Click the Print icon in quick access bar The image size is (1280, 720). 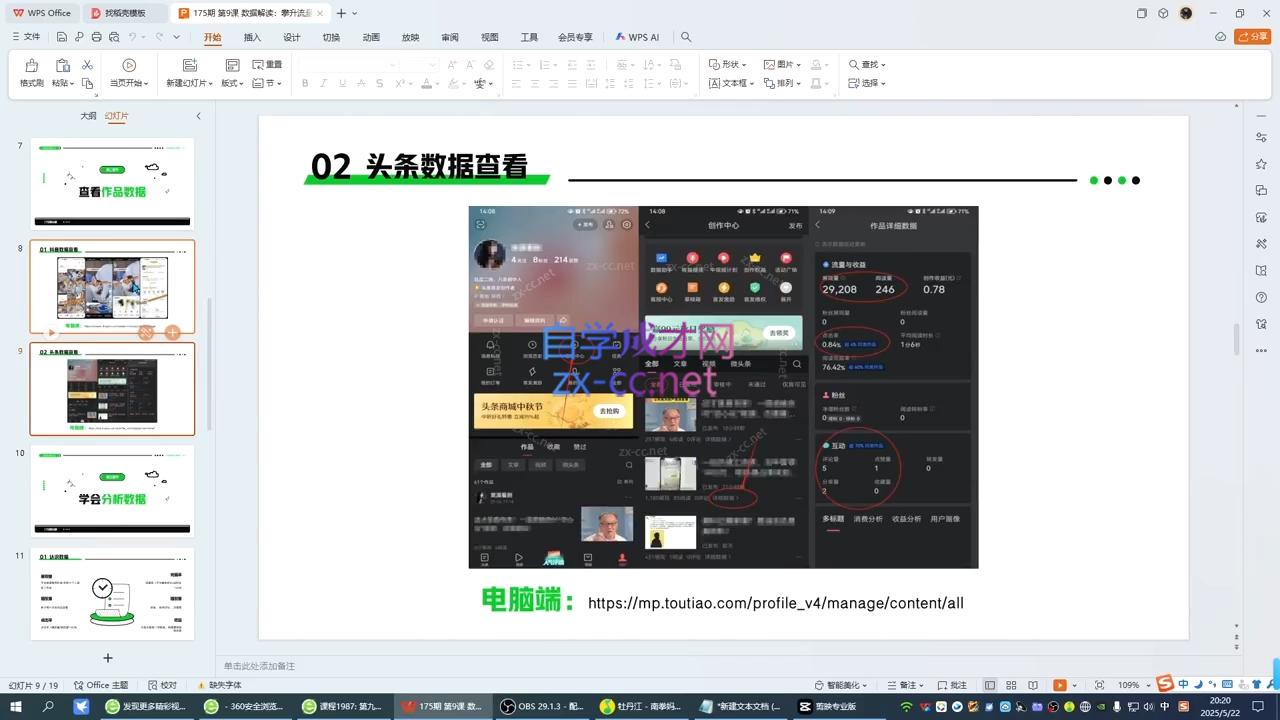click(96, 37)
